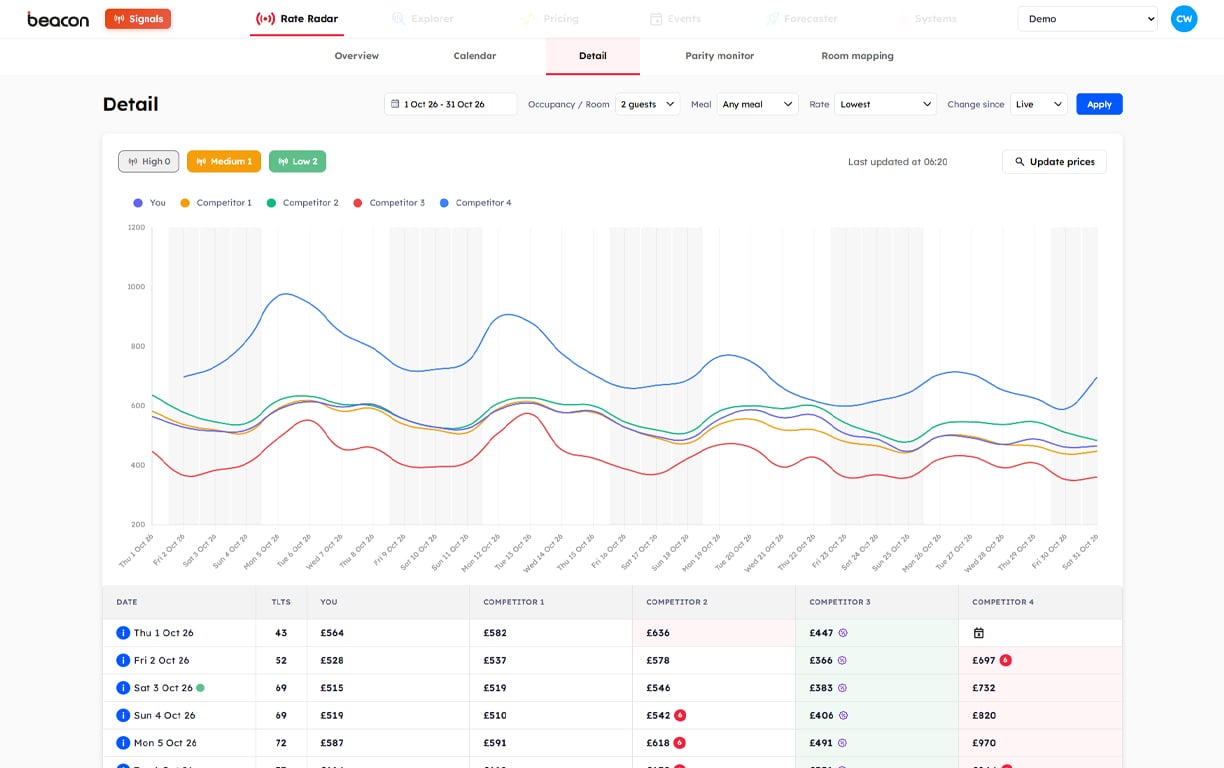Click the purple icon next to £491
This screenshot has height=768, width=1224.
[x=842, y=743]
